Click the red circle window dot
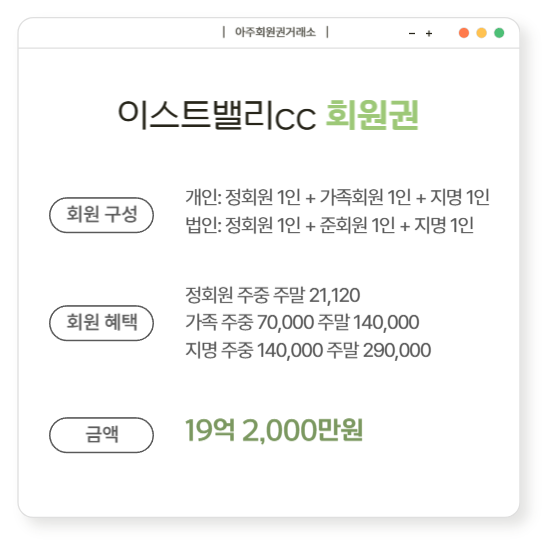 point(464,33)
